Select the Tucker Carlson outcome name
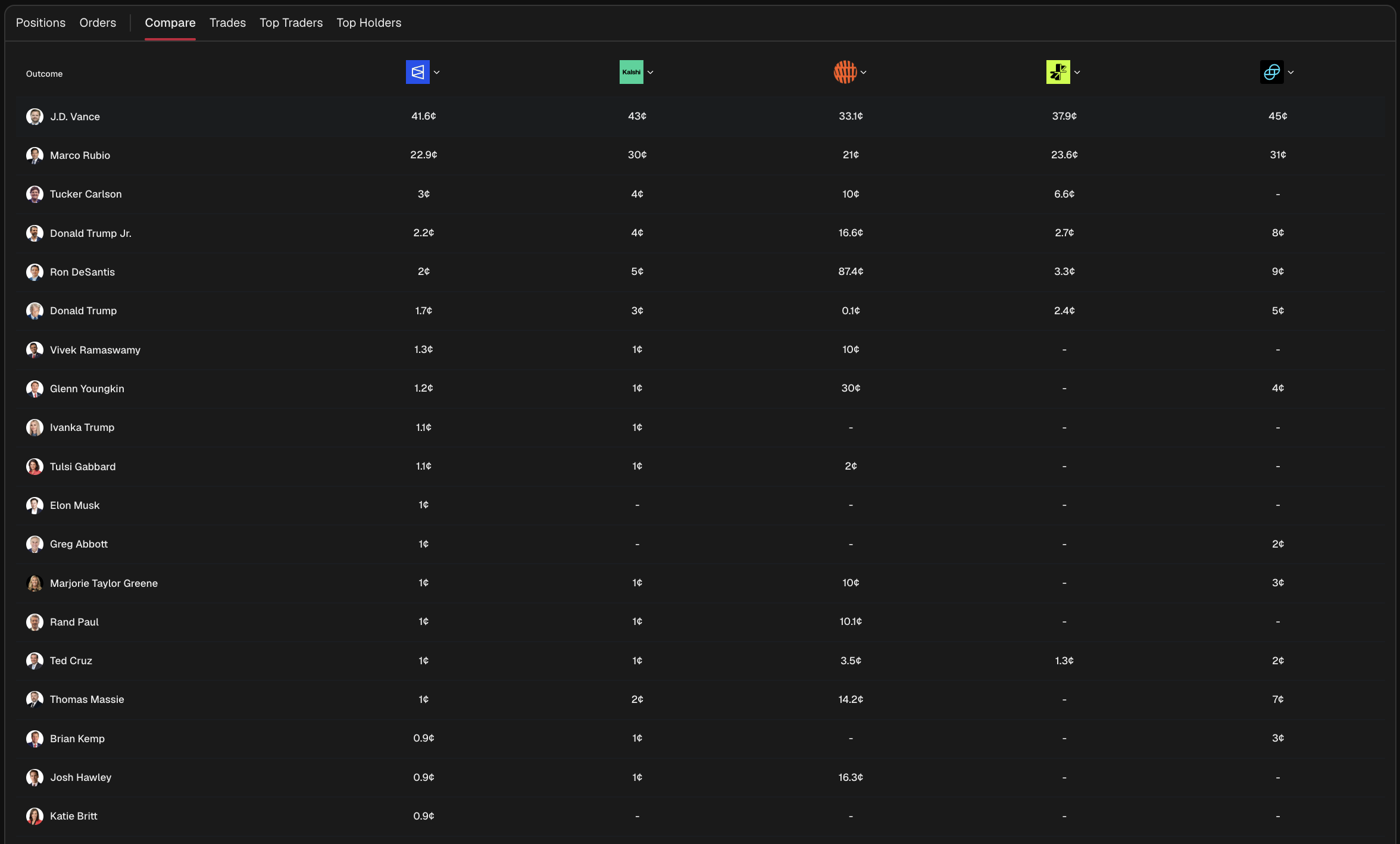 (x=86, y=194)
